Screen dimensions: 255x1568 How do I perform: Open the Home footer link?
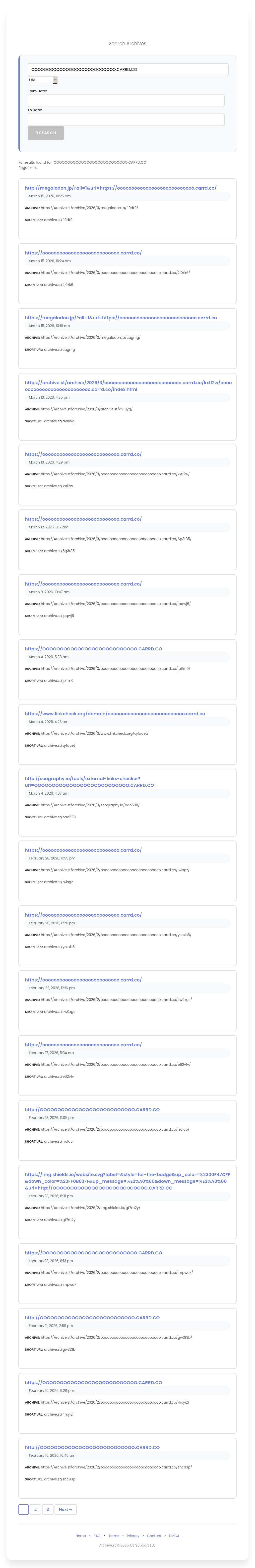81,1536
